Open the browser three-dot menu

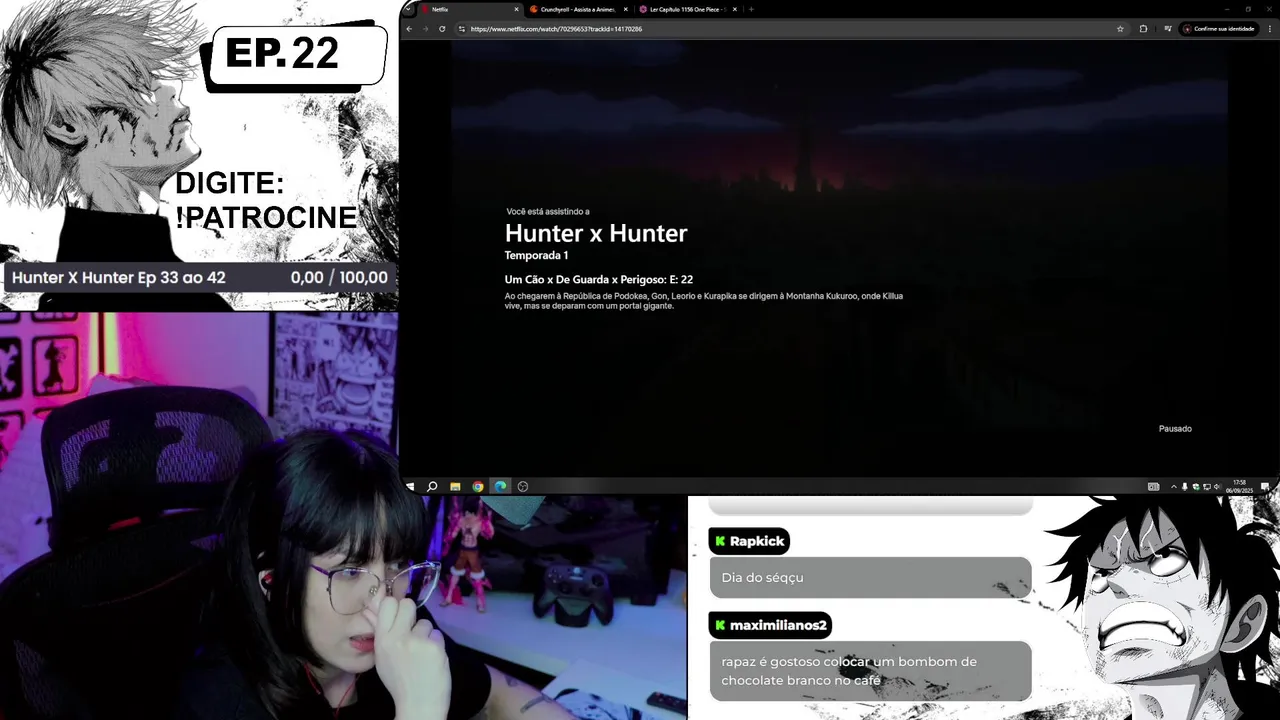click(x=1270, y=29)
